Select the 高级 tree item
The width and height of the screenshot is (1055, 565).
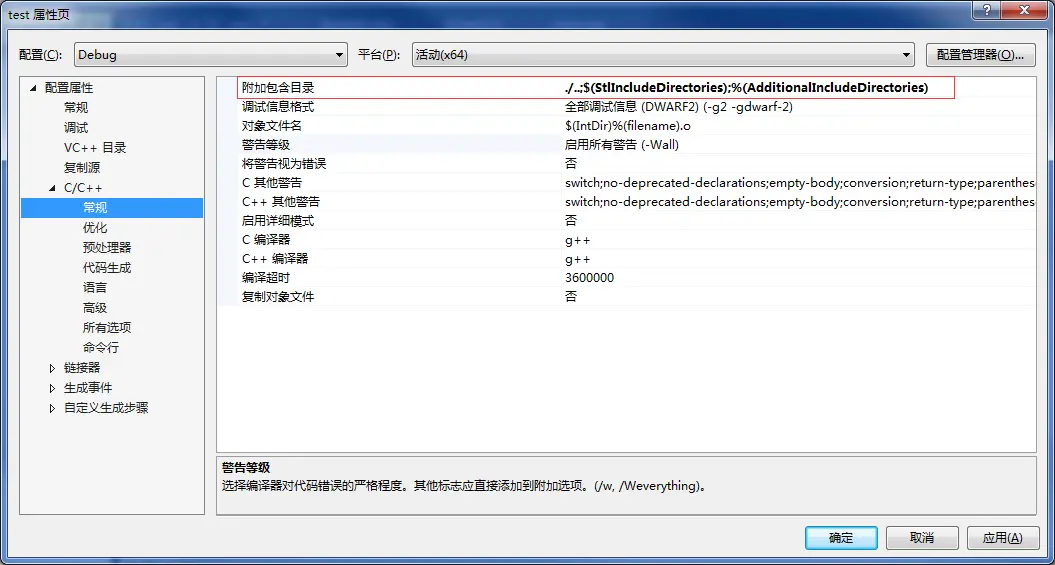coord(95,308)
